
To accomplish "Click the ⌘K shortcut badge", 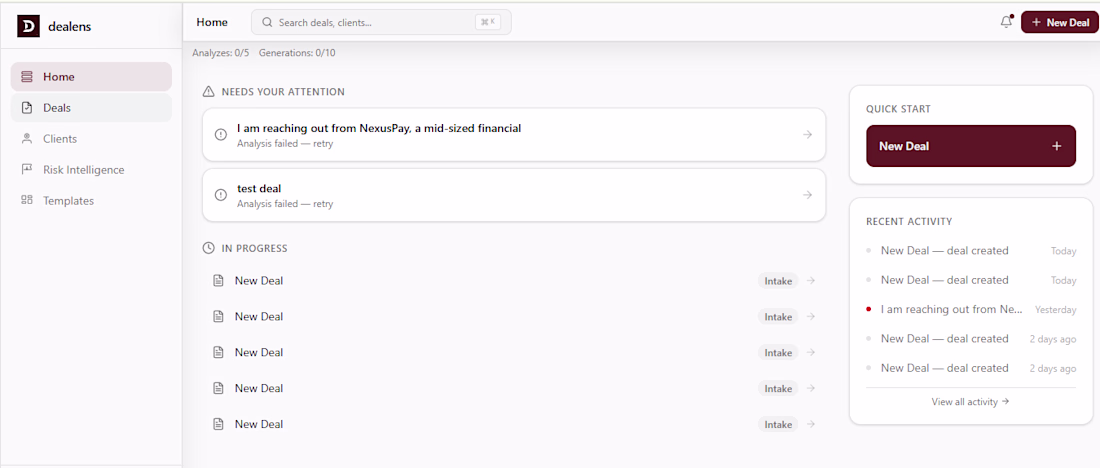I will [x=488, y=22].
